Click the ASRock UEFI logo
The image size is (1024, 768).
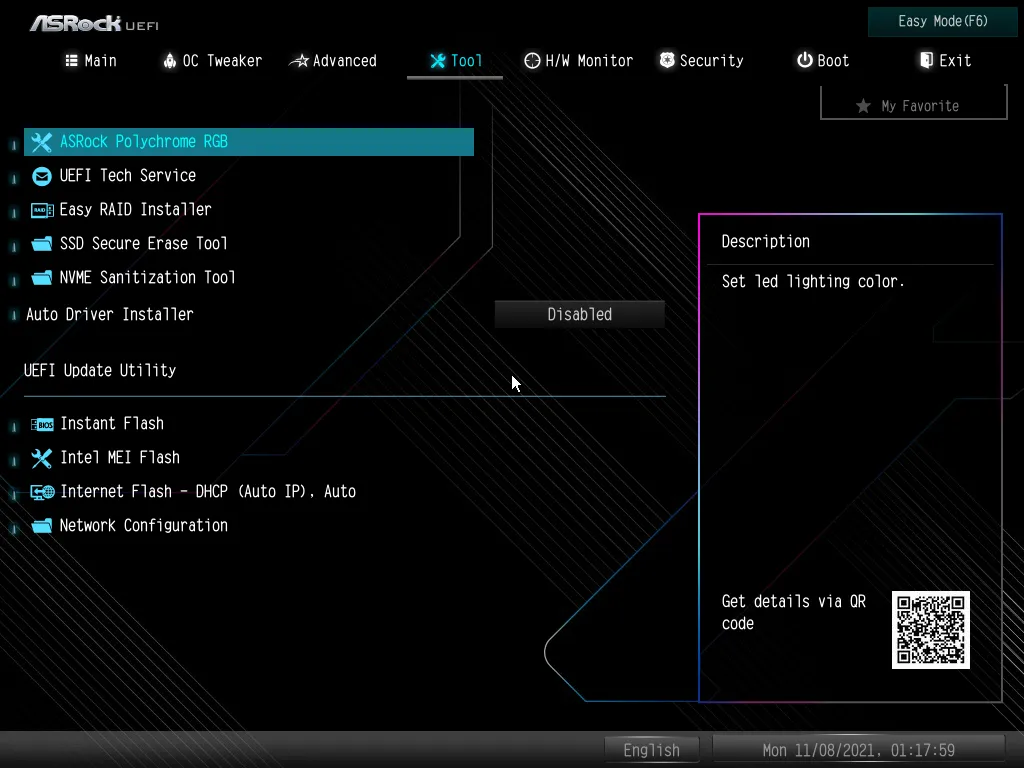94,24
